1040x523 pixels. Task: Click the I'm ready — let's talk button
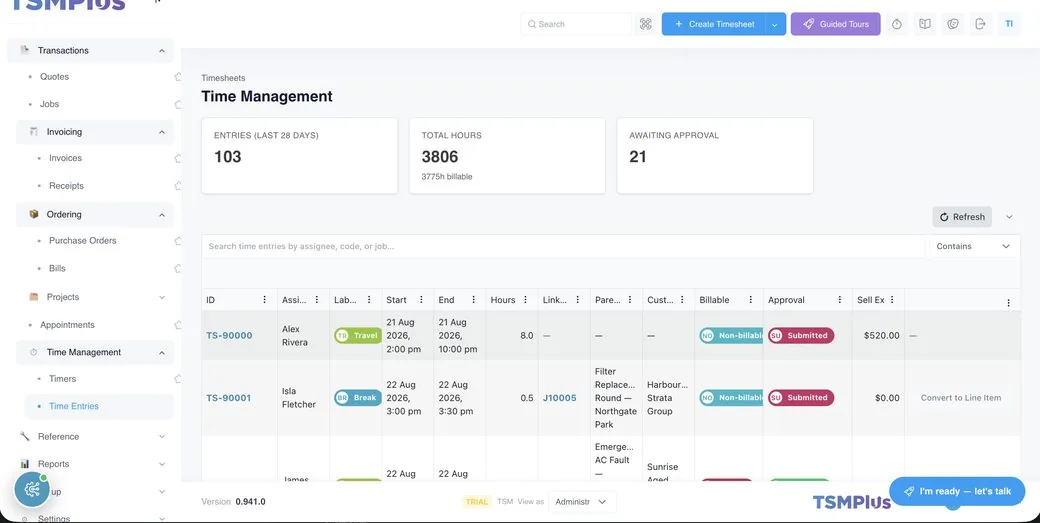click(957, 491)
